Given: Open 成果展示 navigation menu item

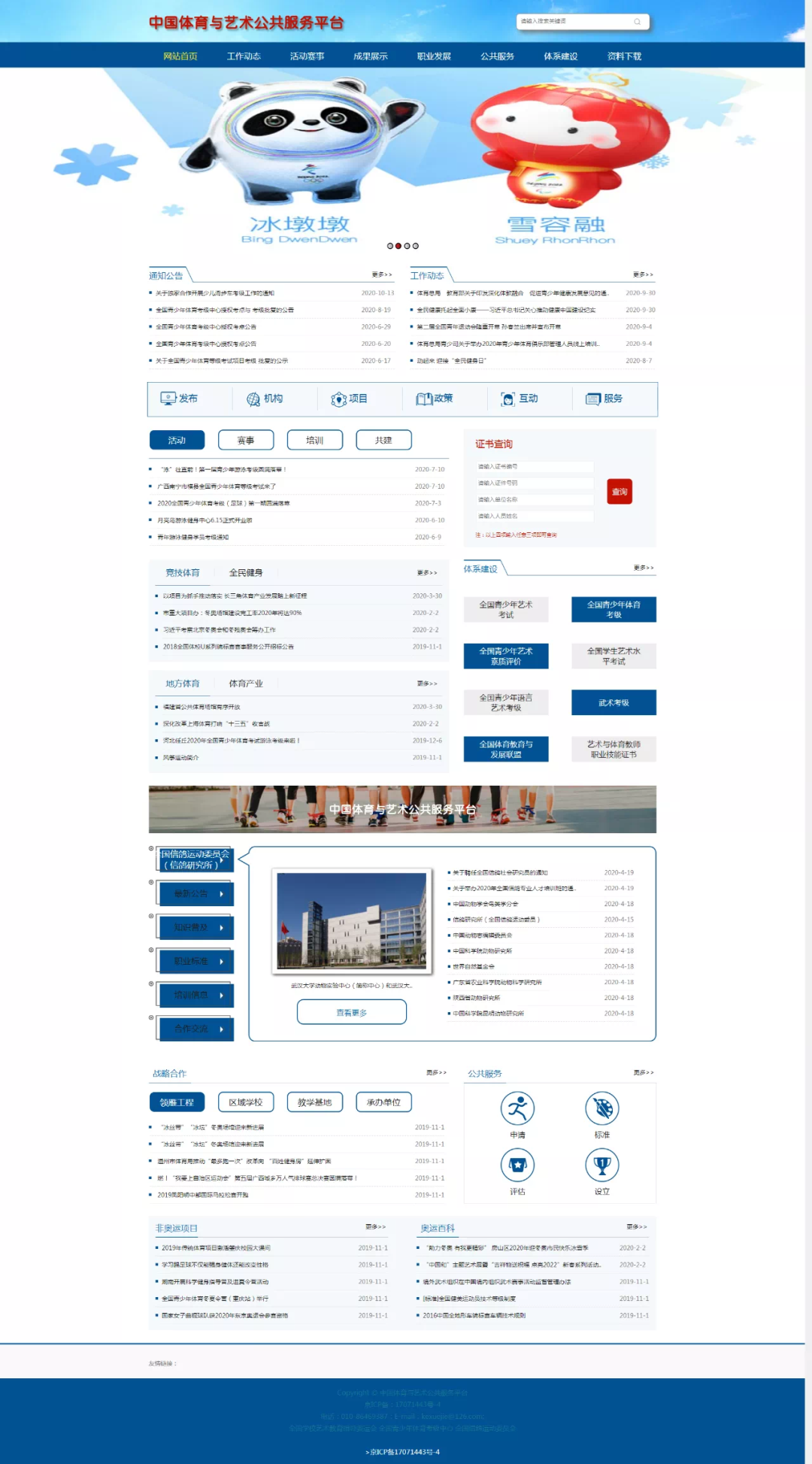Looking at the screenshot, I should (371, 56).
